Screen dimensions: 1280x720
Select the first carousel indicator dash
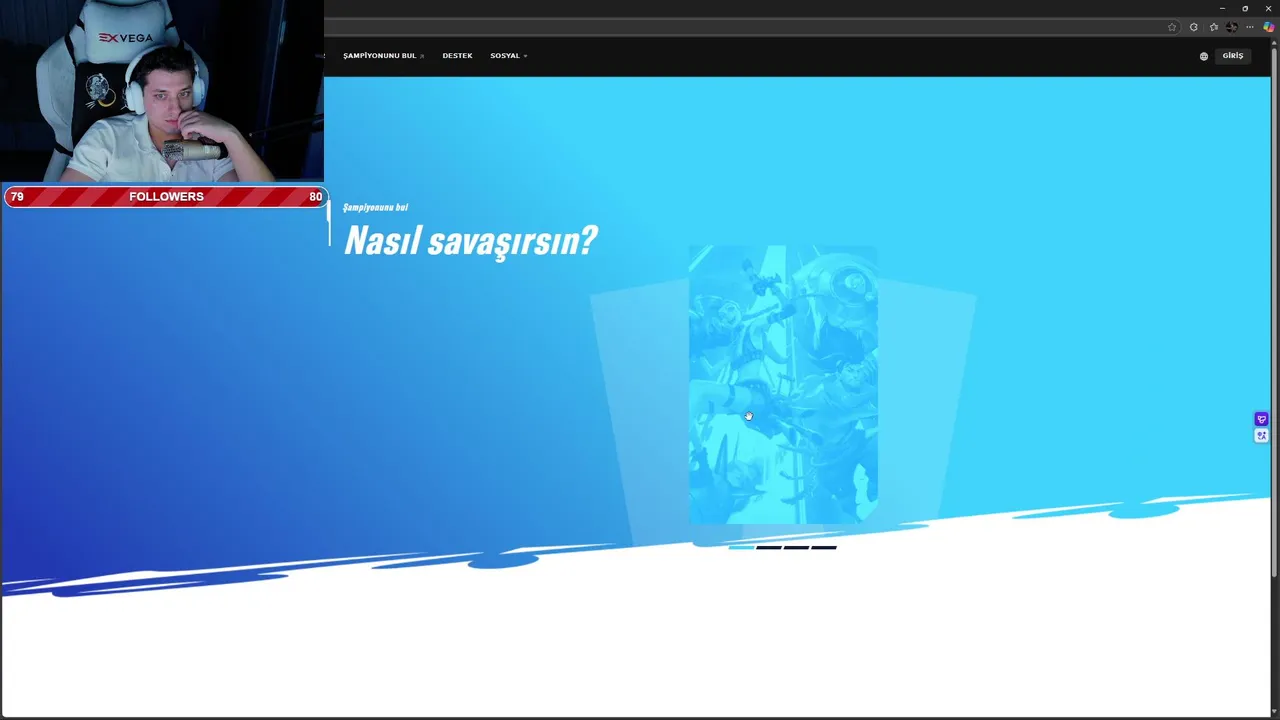[x=741, y=548]
